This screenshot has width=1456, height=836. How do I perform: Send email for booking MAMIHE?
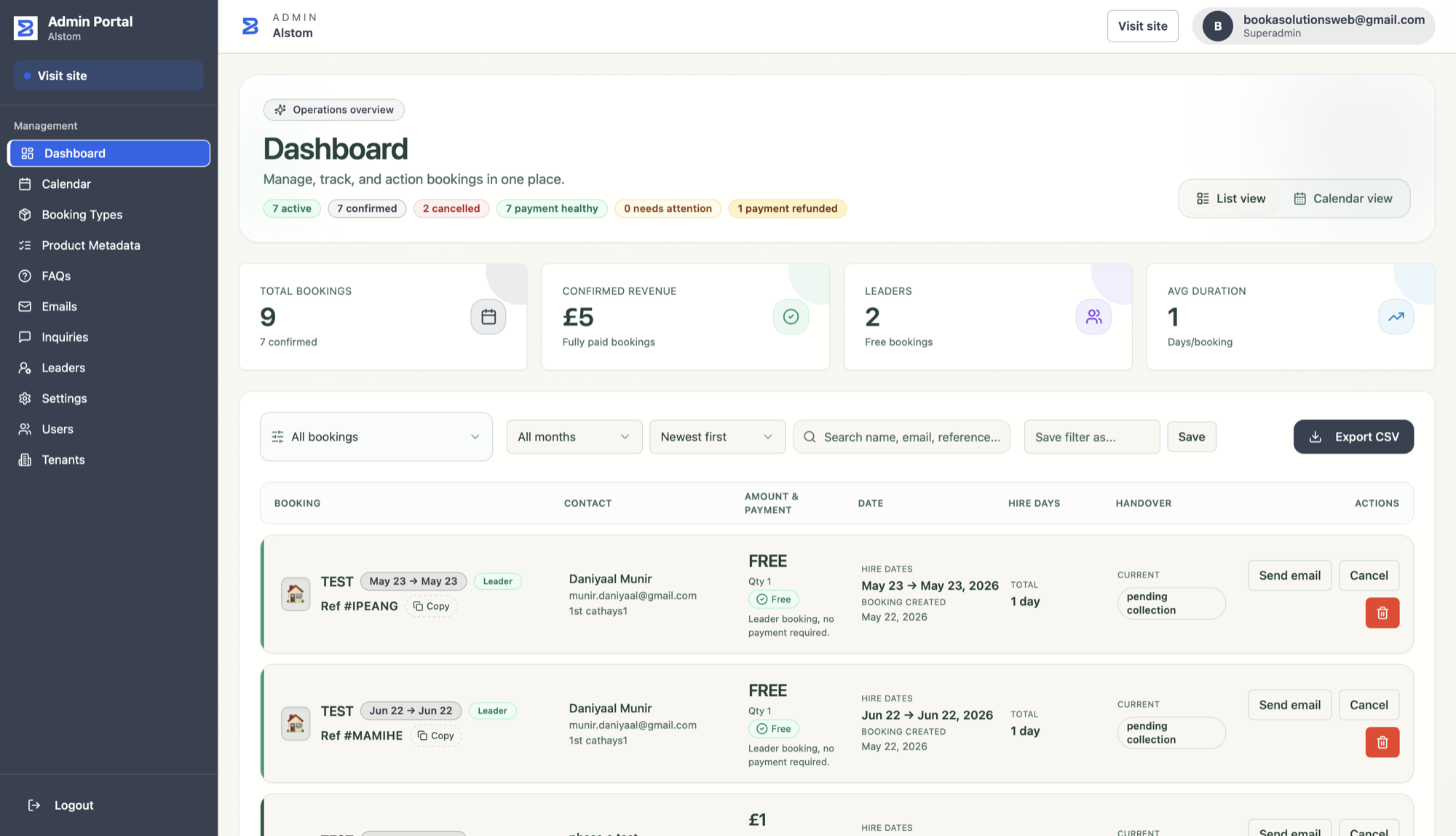(1290, 705)
